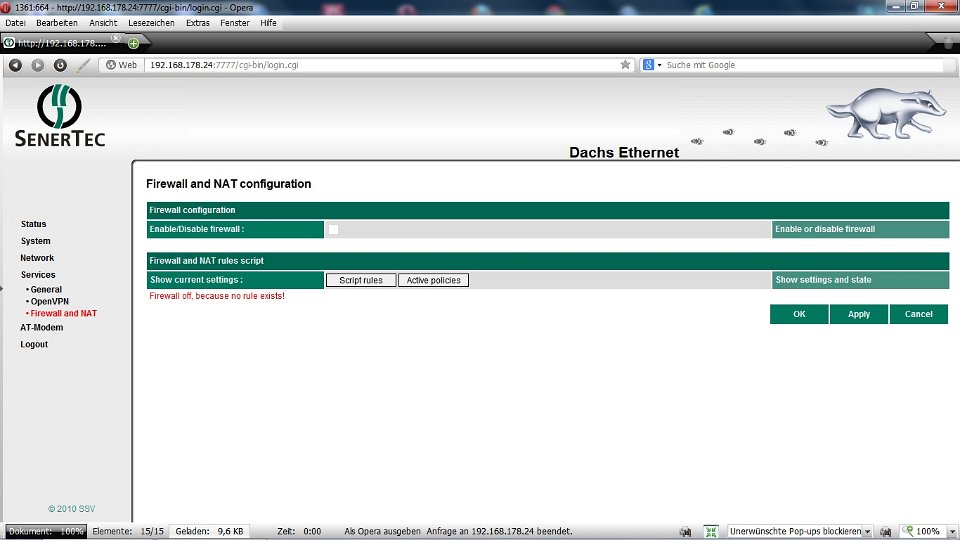Viewport: 960px width, 540px height.
Task: Click the browser Back arrow button
Action: tap(15, 65)
